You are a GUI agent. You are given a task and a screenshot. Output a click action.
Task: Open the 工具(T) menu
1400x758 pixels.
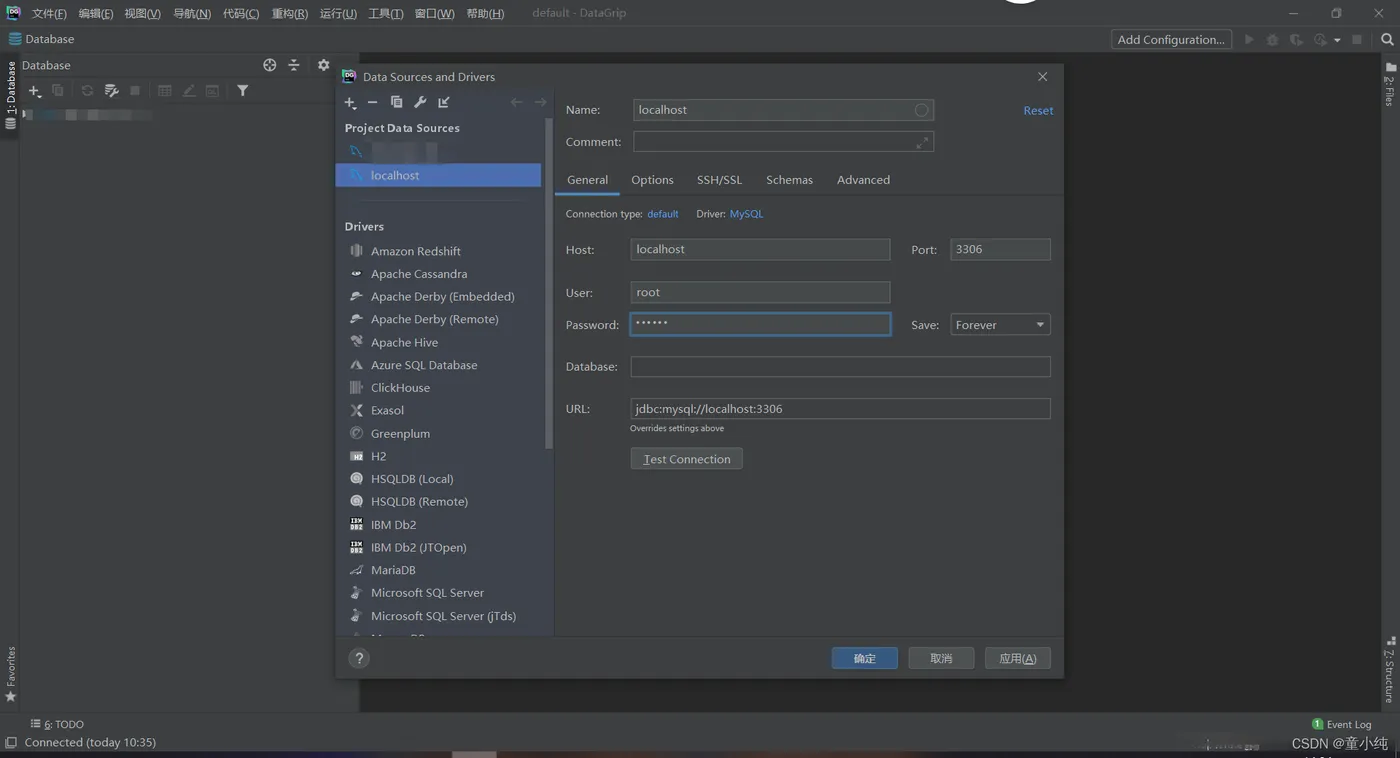(x=386, y=14)
